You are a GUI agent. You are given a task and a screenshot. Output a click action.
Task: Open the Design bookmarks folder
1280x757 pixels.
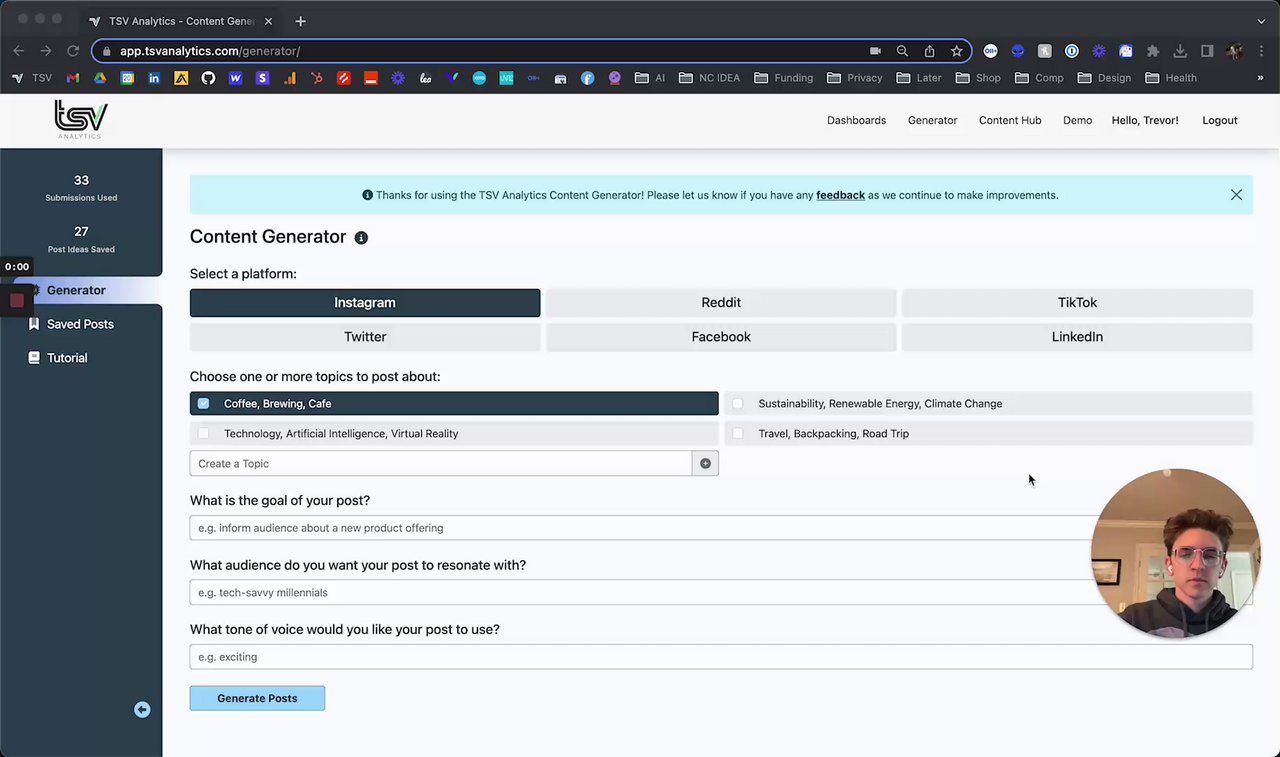pos(1105,78)
